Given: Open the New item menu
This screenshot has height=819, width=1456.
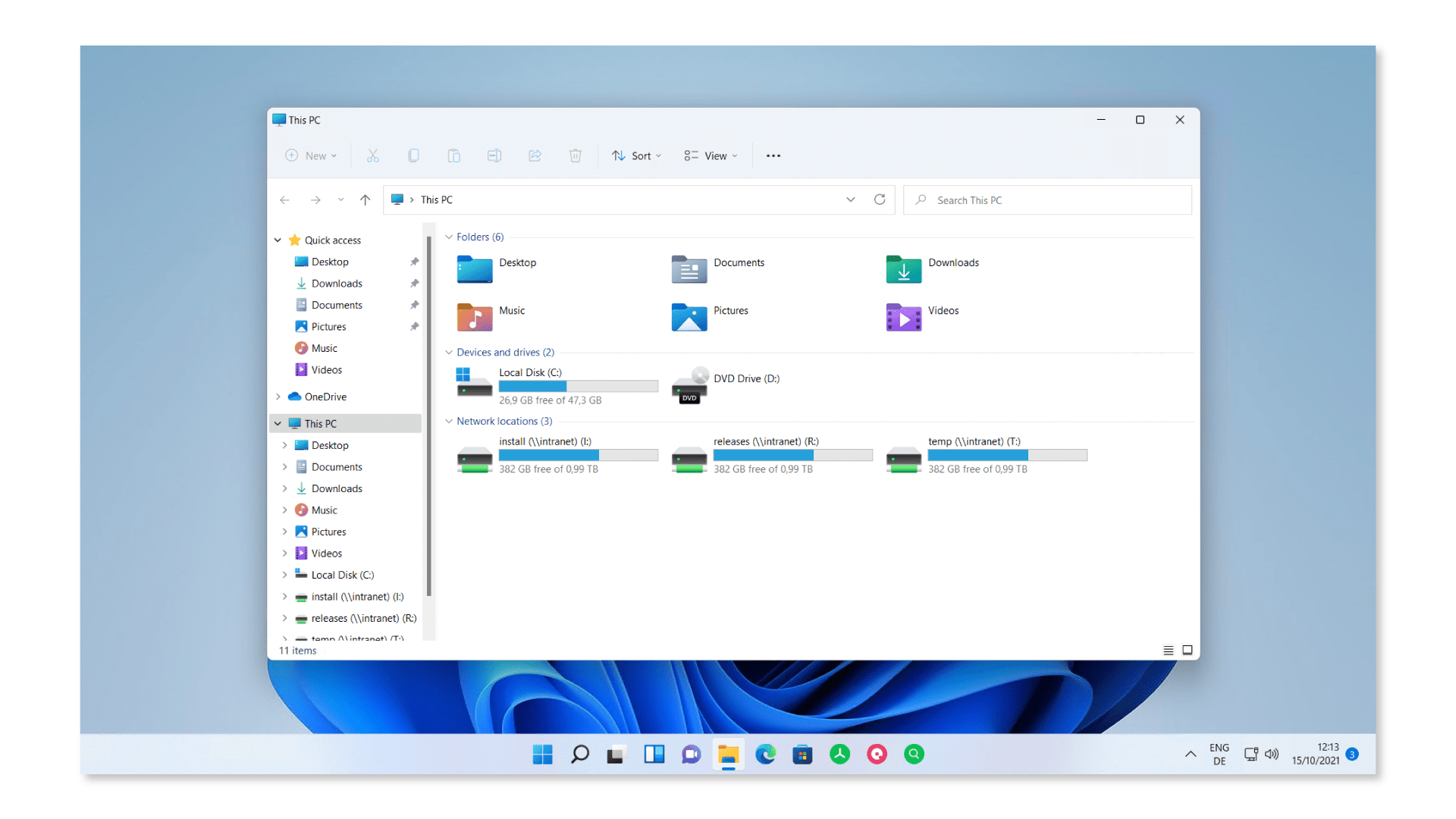Looking at the screenshot, I should 311,155.
